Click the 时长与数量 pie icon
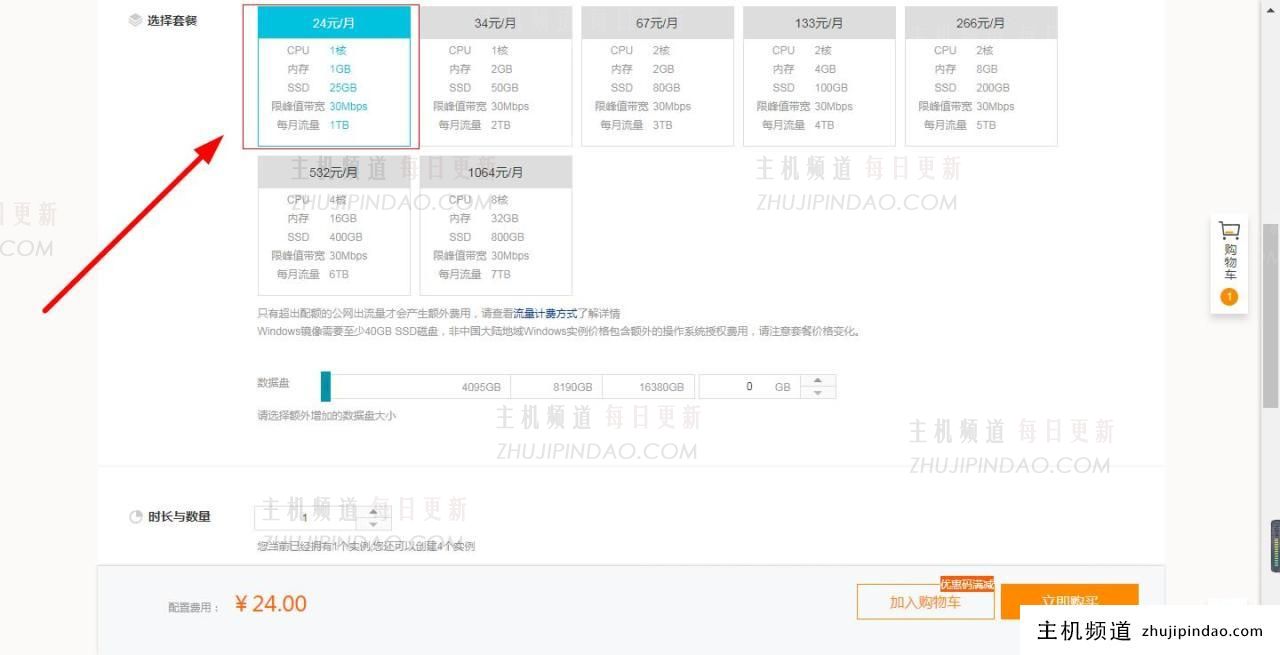 136,517
